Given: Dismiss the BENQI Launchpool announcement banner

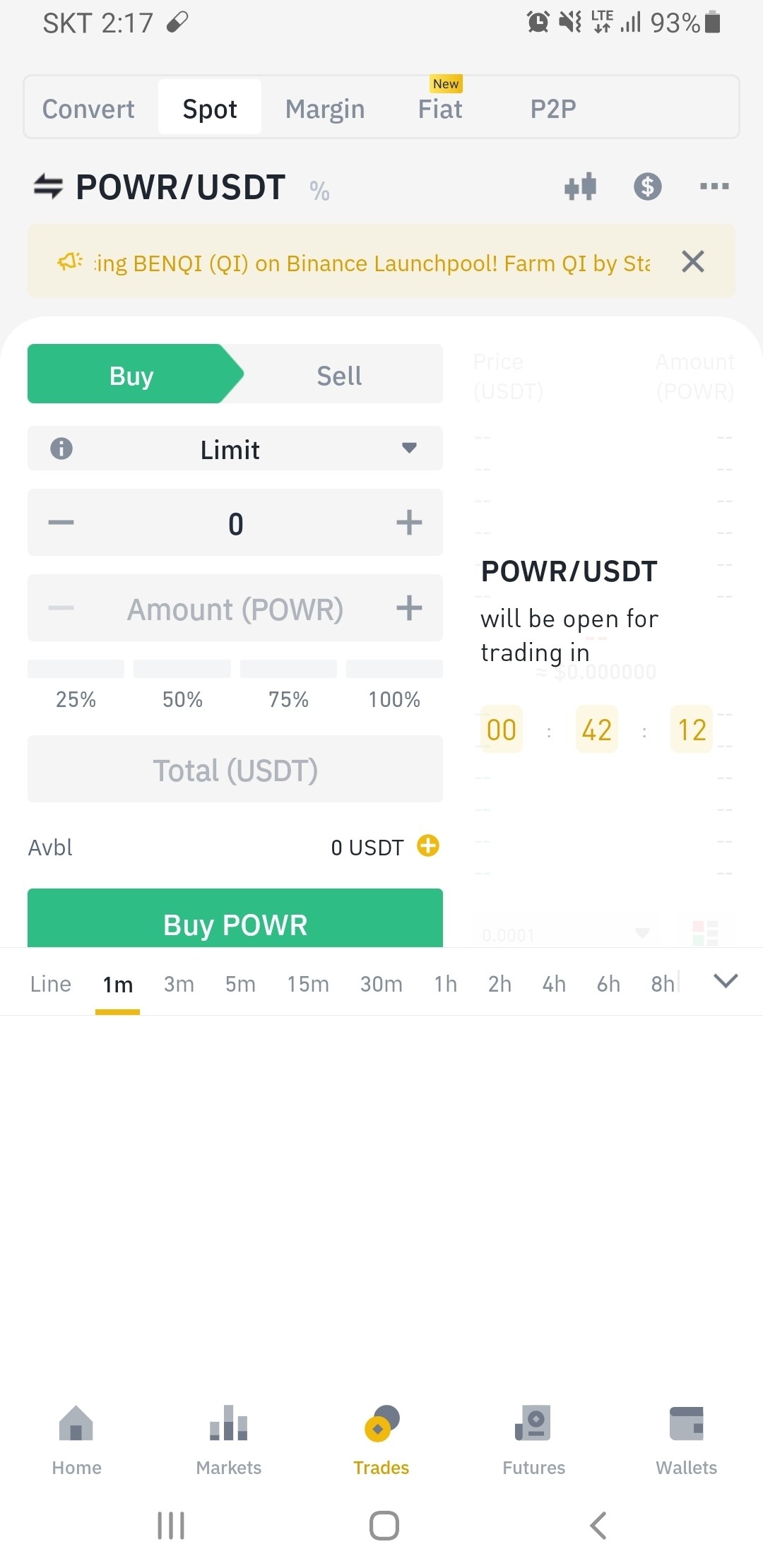Looking at the screenshot, I should tap(692, 261).
